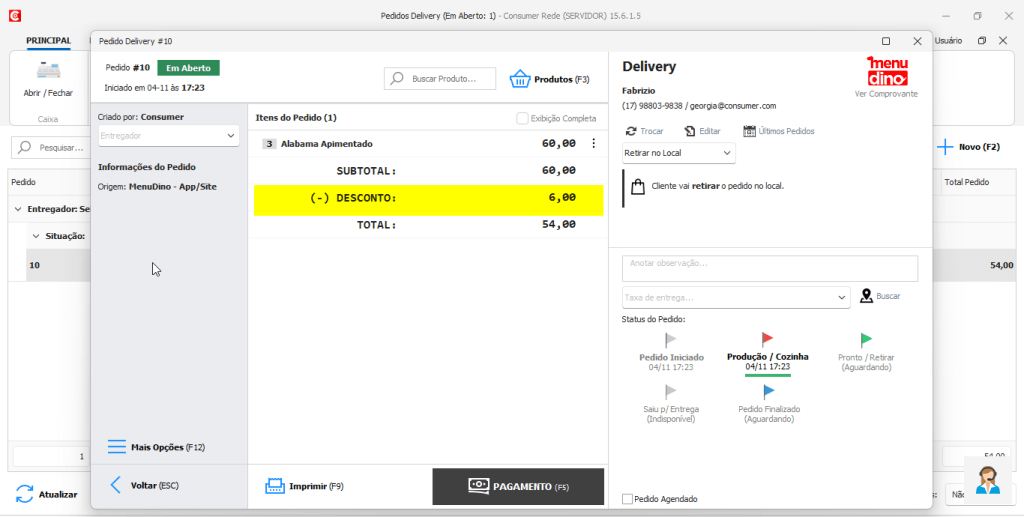Click the Anotar observação text field
The height and width of the screenshot is (517, 1024).
tap(769, 268)
